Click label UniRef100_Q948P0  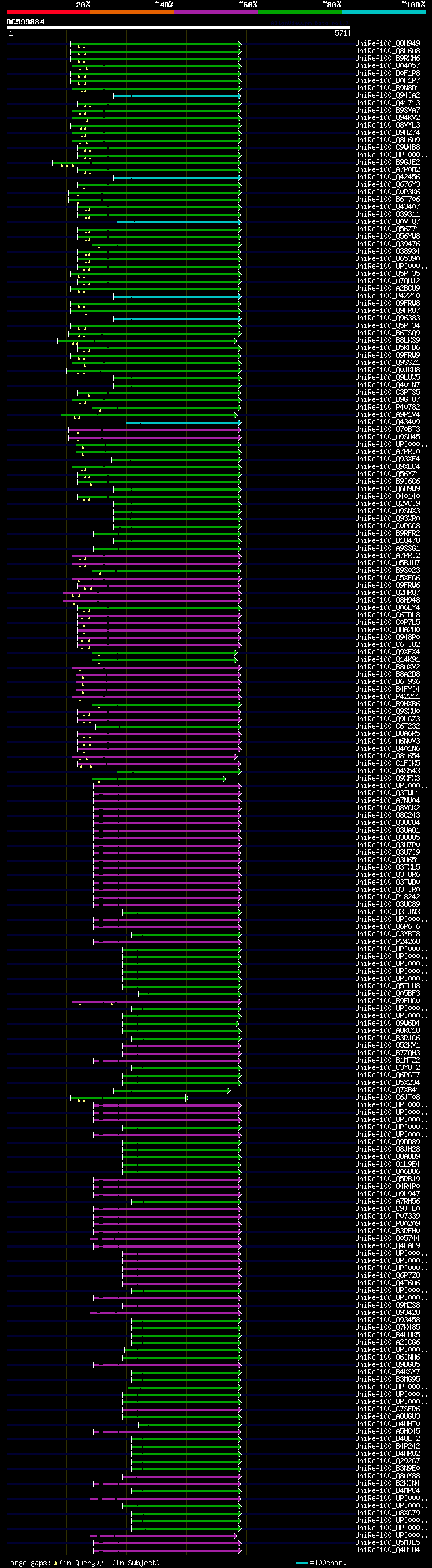pyautogui.click(x=387, y=638)
